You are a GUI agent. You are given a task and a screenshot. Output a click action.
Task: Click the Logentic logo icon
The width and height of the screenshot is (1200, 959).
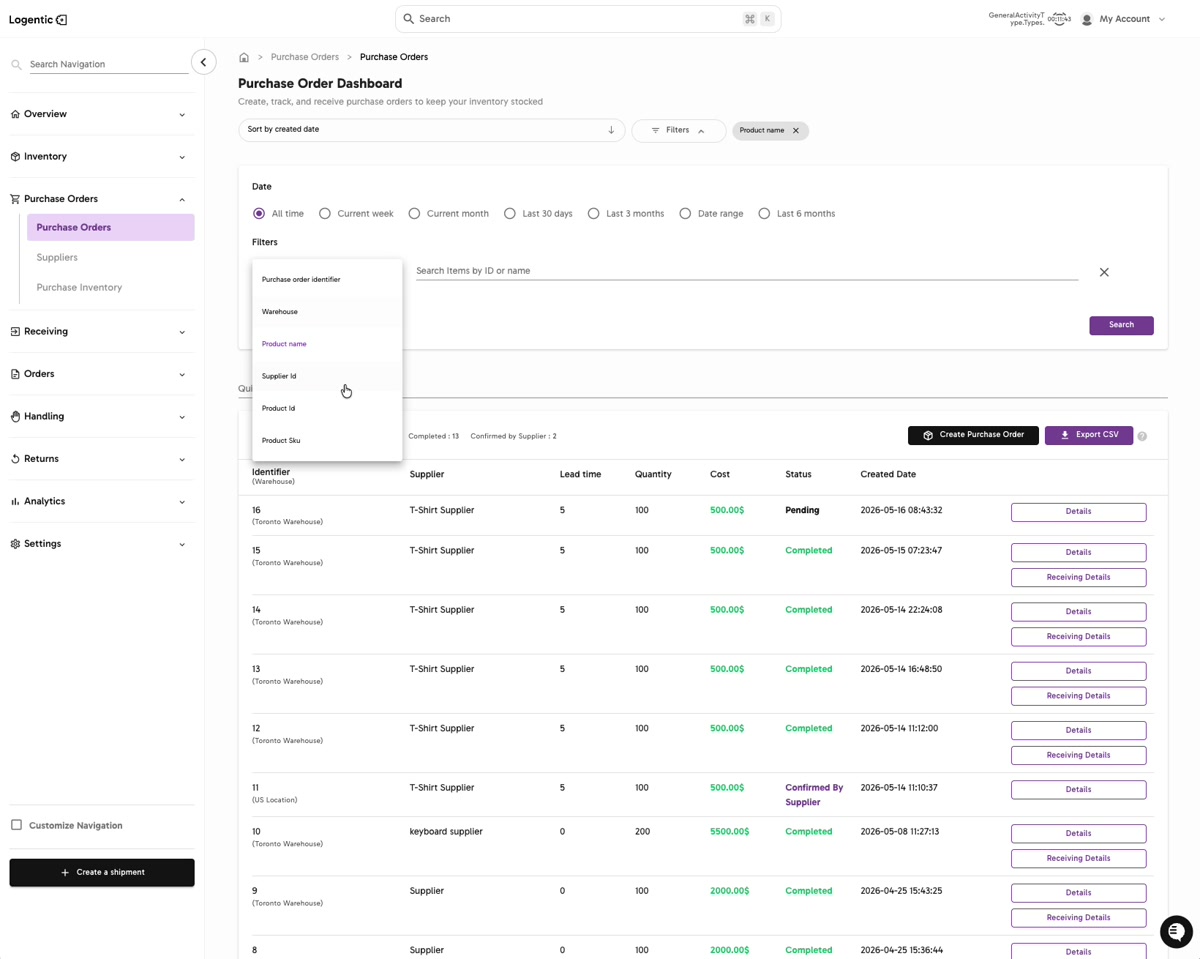tap(61, 19)
